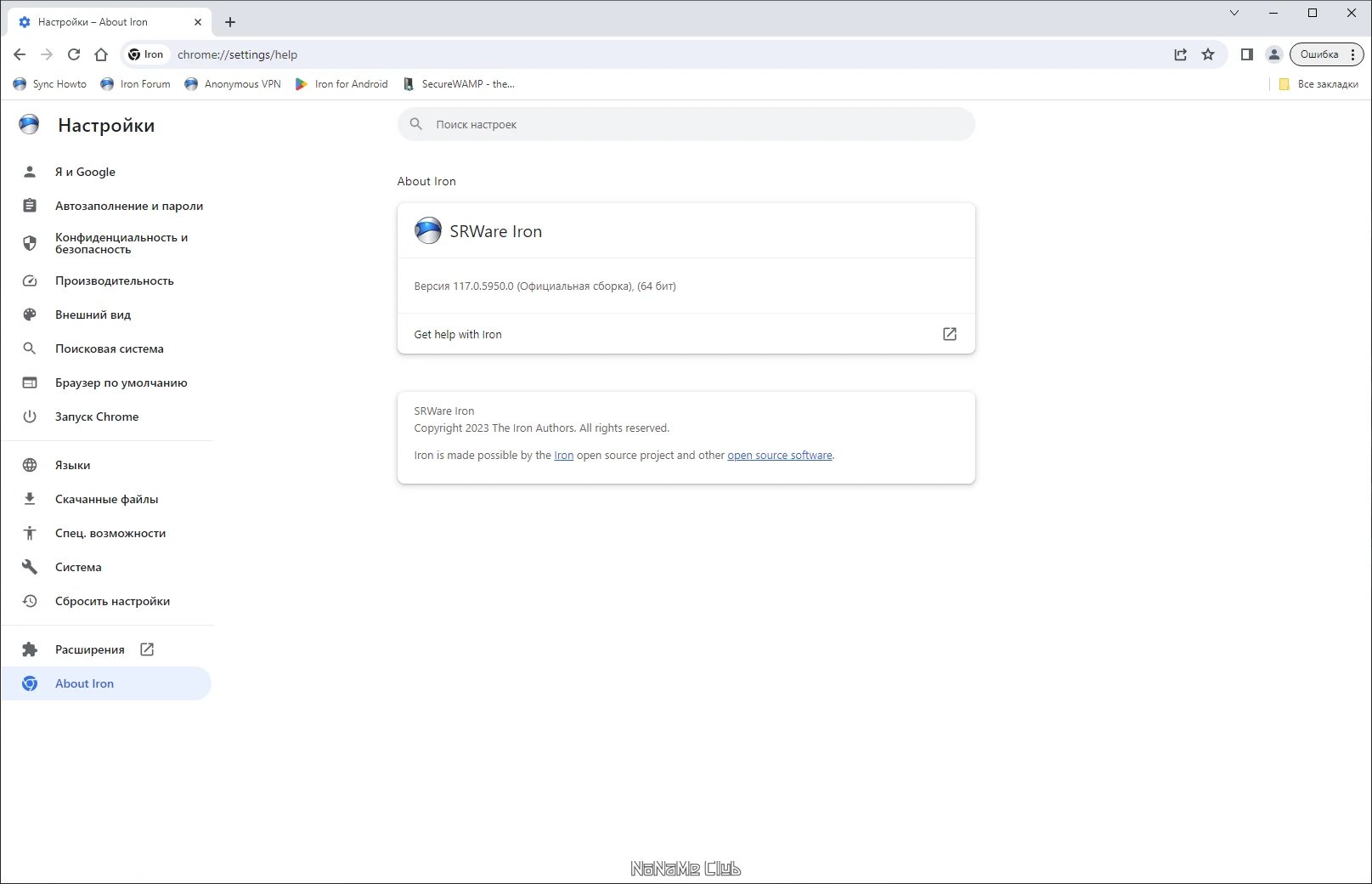Select the Настройки – About Iron tab
The image size is (1372, 884).
(109, 22)
